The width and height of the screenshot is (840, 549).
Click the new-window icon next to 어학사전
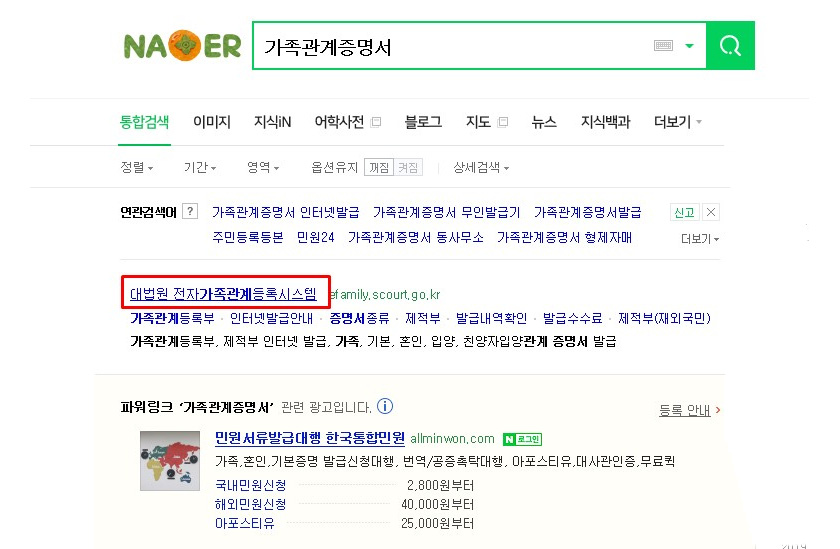tap(376, 122)
